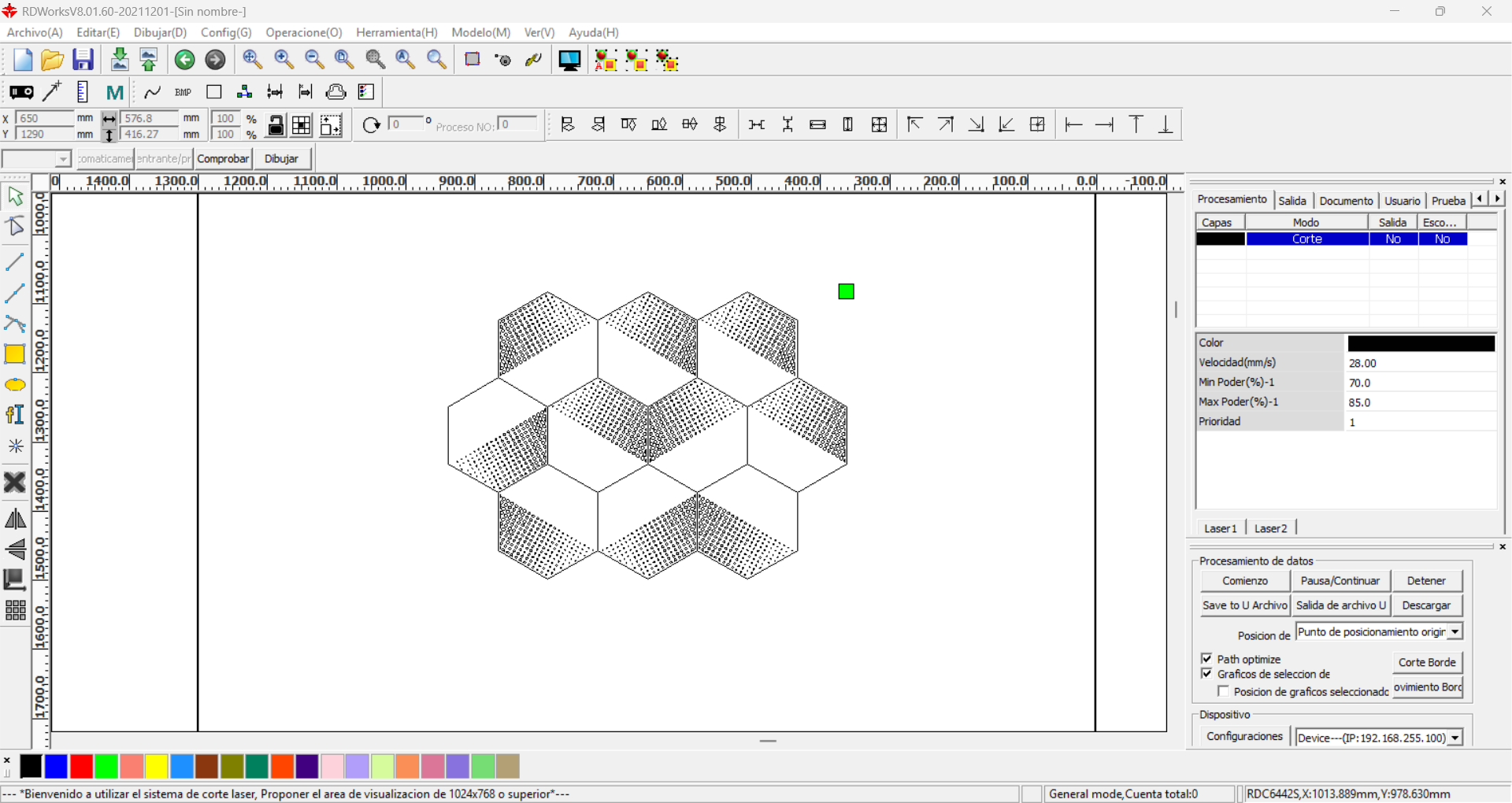
Task: Click the Dibujar toolbar button
Action: pos(281,159)
